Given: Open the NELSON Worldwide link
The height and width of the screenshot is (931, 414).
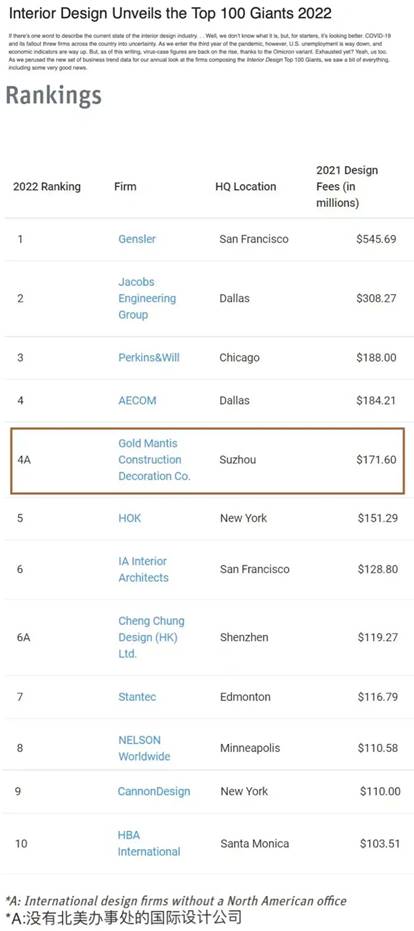Looking at the screenshot, I should point(144,748).
